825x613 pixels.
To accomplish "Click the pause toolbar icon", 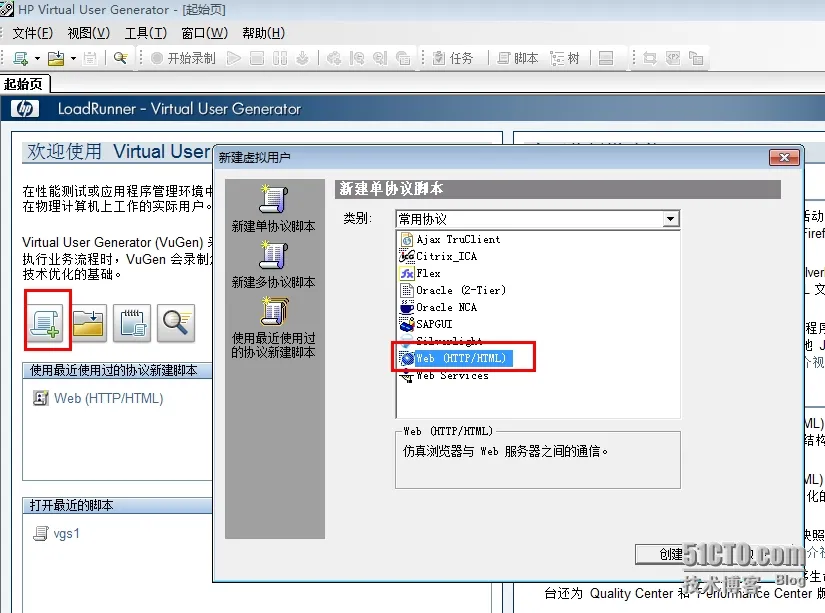I will coord(280,58).
